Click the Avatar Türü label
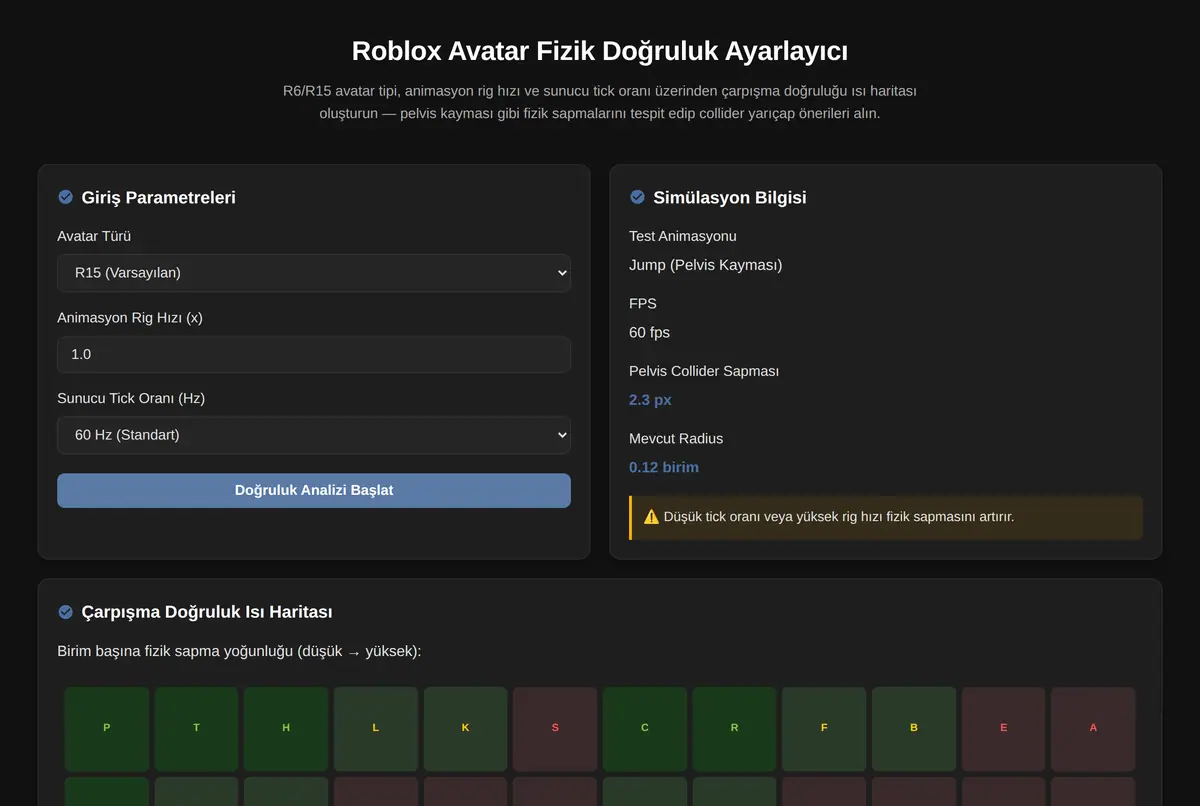This screenshot has height=806, width=1200. tap(94, 236)
